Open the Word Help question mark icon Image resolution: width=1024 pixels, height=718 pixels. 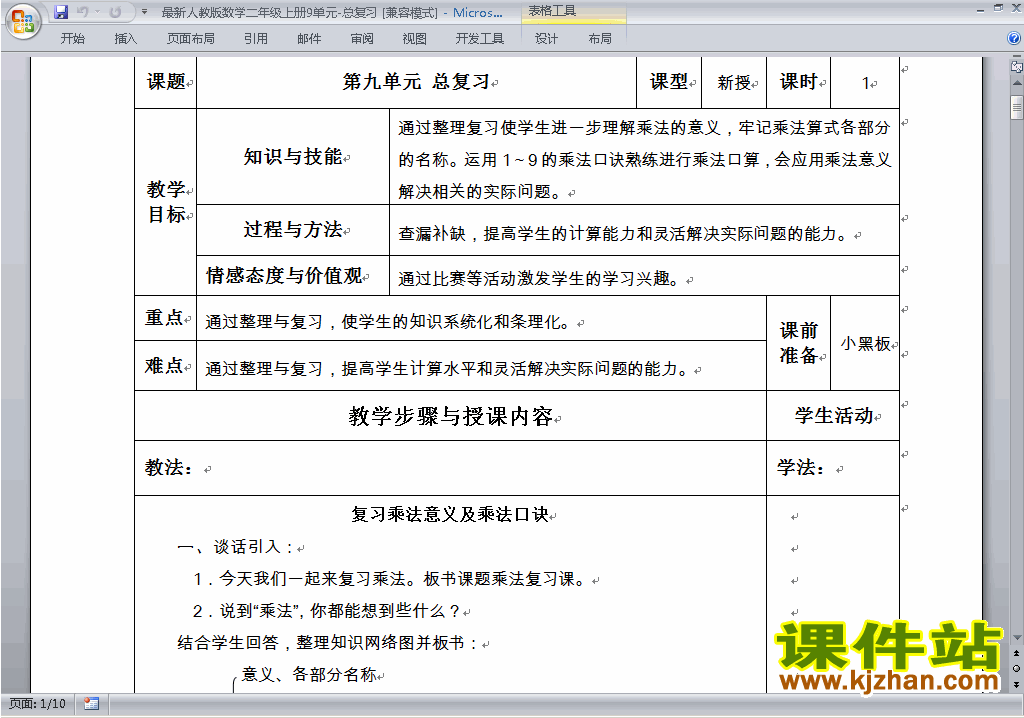pos(1014,39)
